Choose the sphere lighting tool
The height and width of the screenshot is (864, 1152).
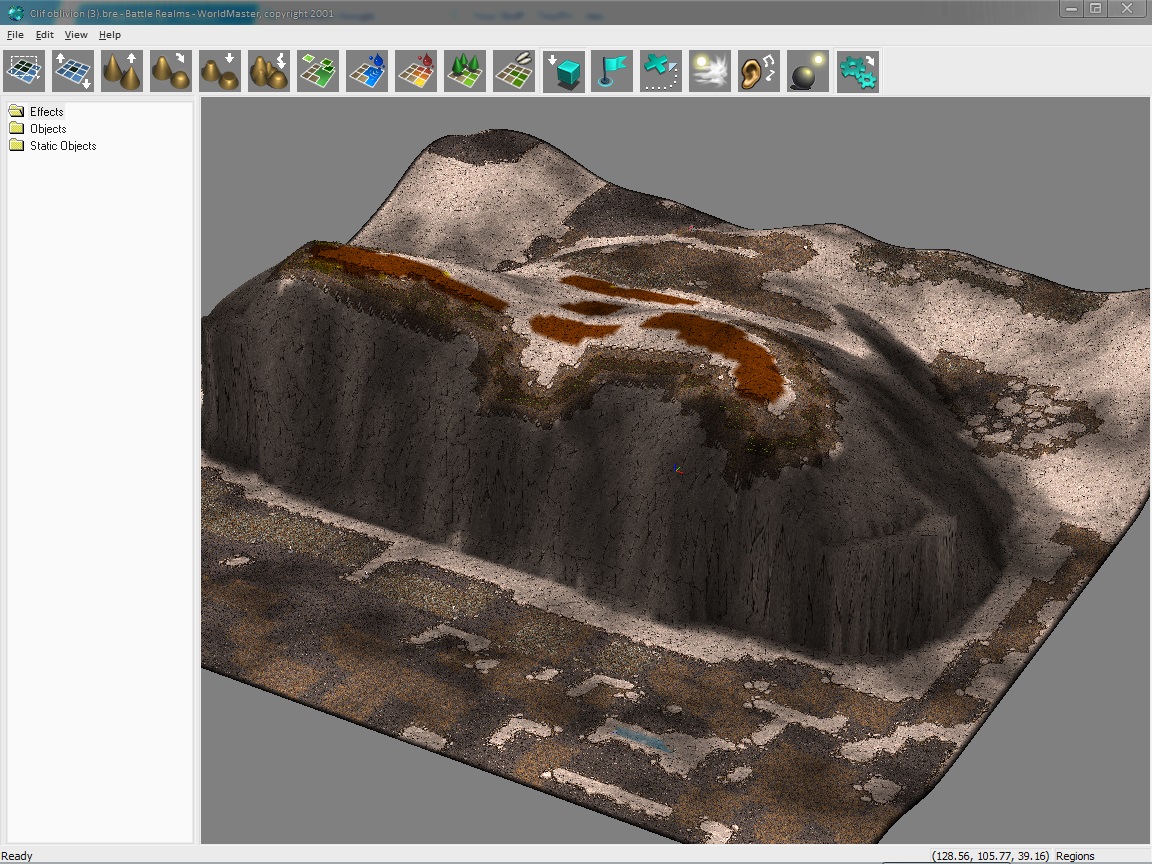808,71
